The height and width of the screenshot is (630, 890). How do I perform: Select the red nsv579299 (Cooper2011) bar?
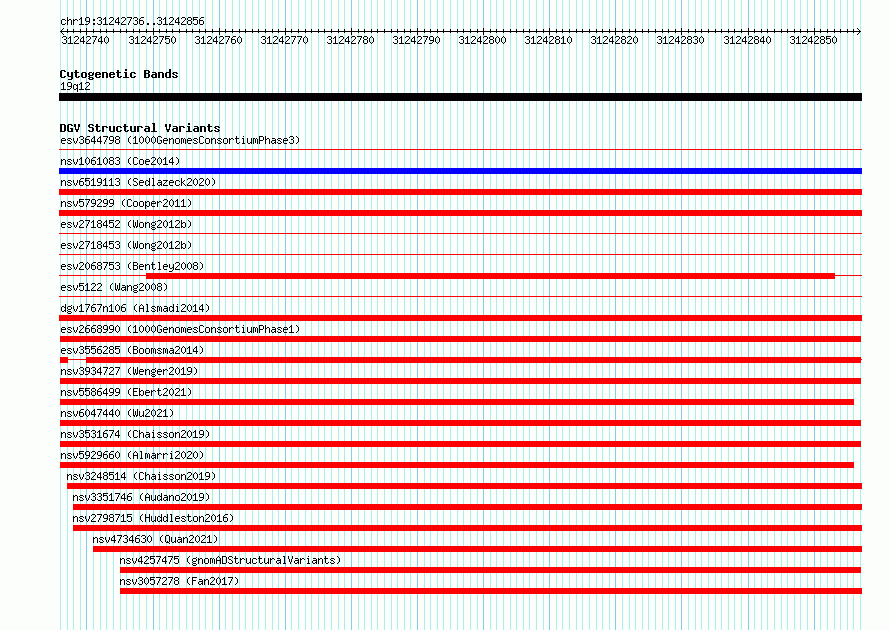click(x=460, y=213)
